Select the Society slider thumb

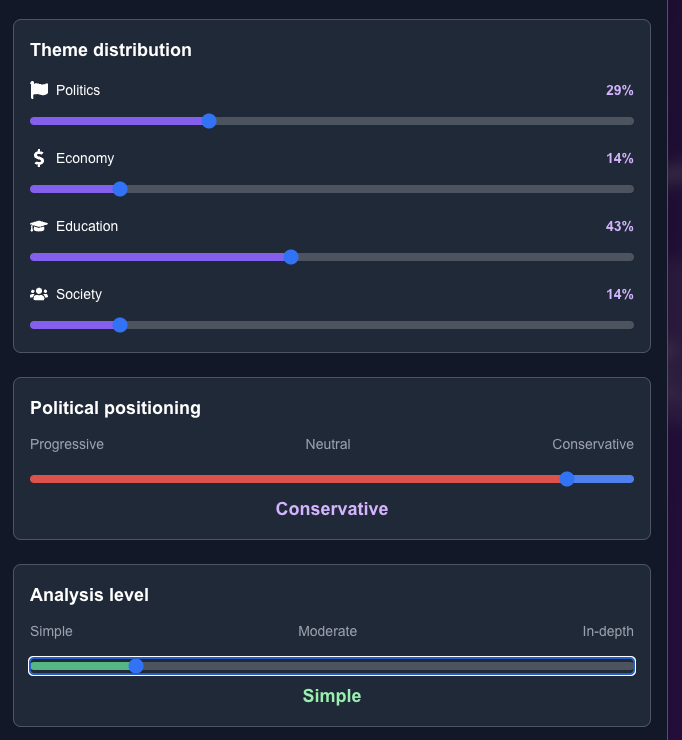tap(120, 325)
